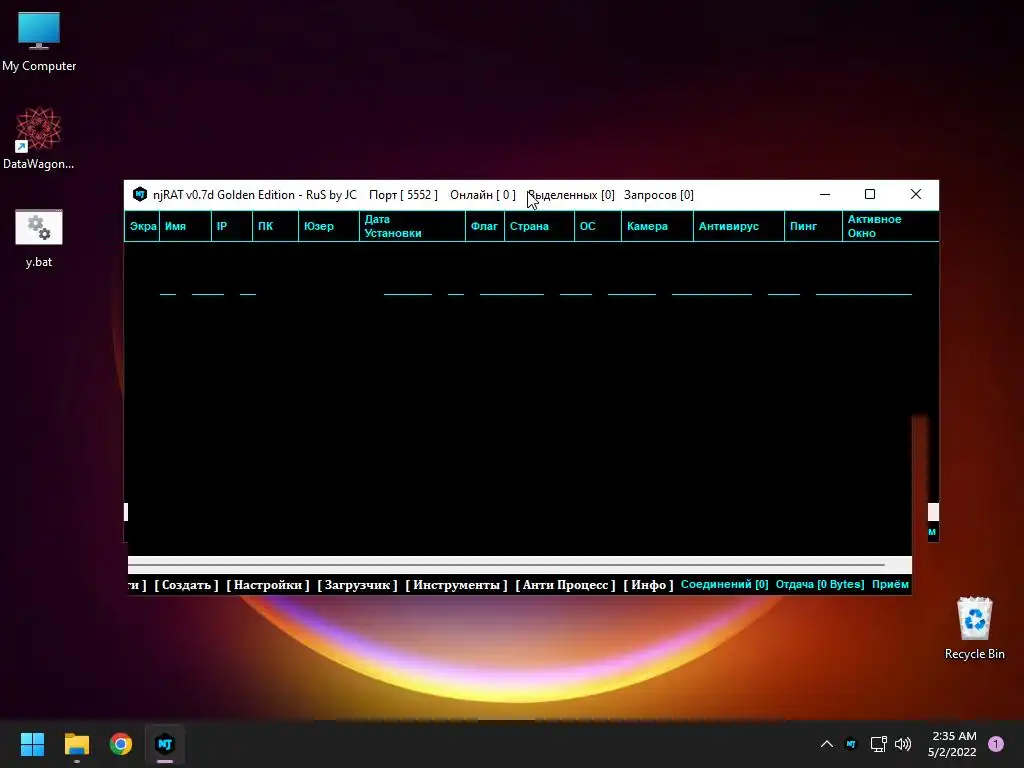
Task: Open the Windows Start menu
Action: pyautogui.click(x=32, y=744)
